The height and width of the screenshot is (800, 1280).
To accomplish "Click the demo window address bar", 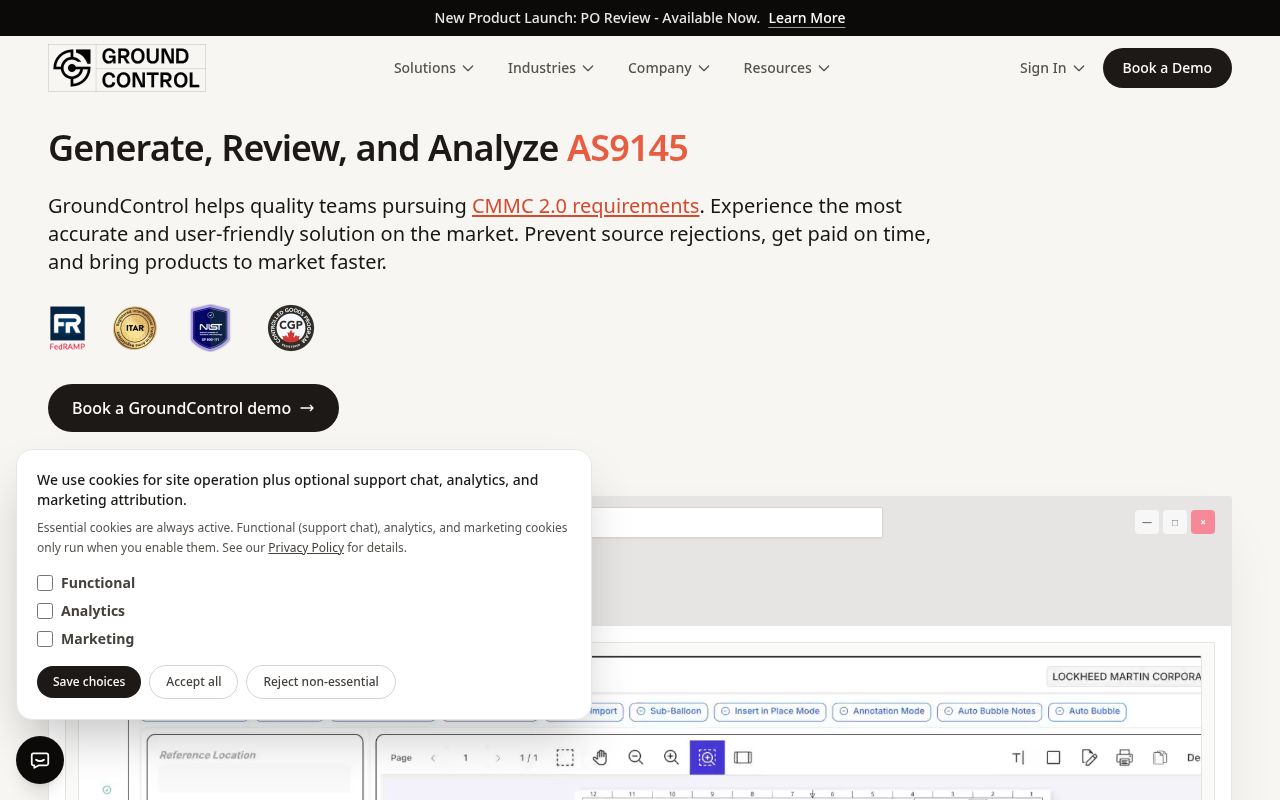I will [736, 522].
